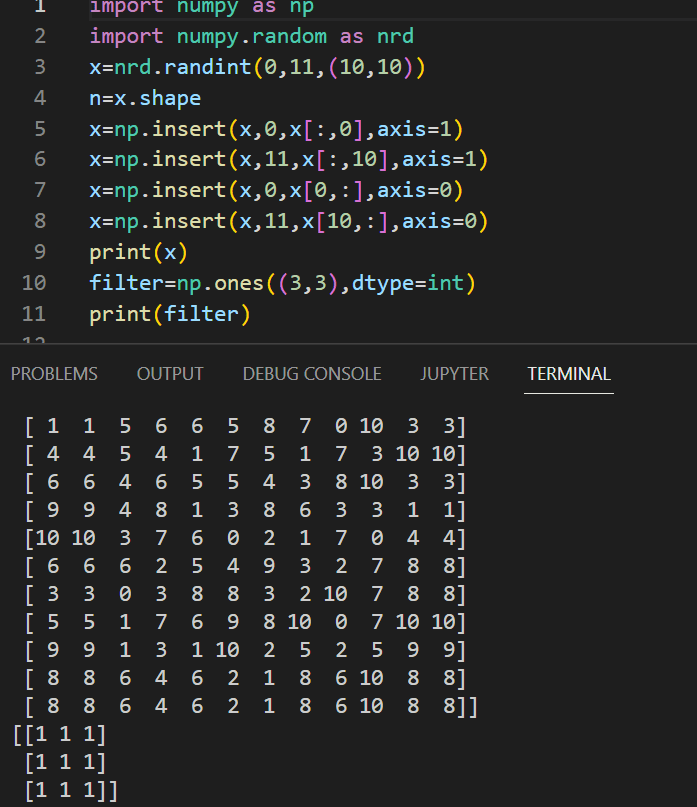Open the OUTPUT tab
This screenshot has width=697, height=807.
click(169, 373)
